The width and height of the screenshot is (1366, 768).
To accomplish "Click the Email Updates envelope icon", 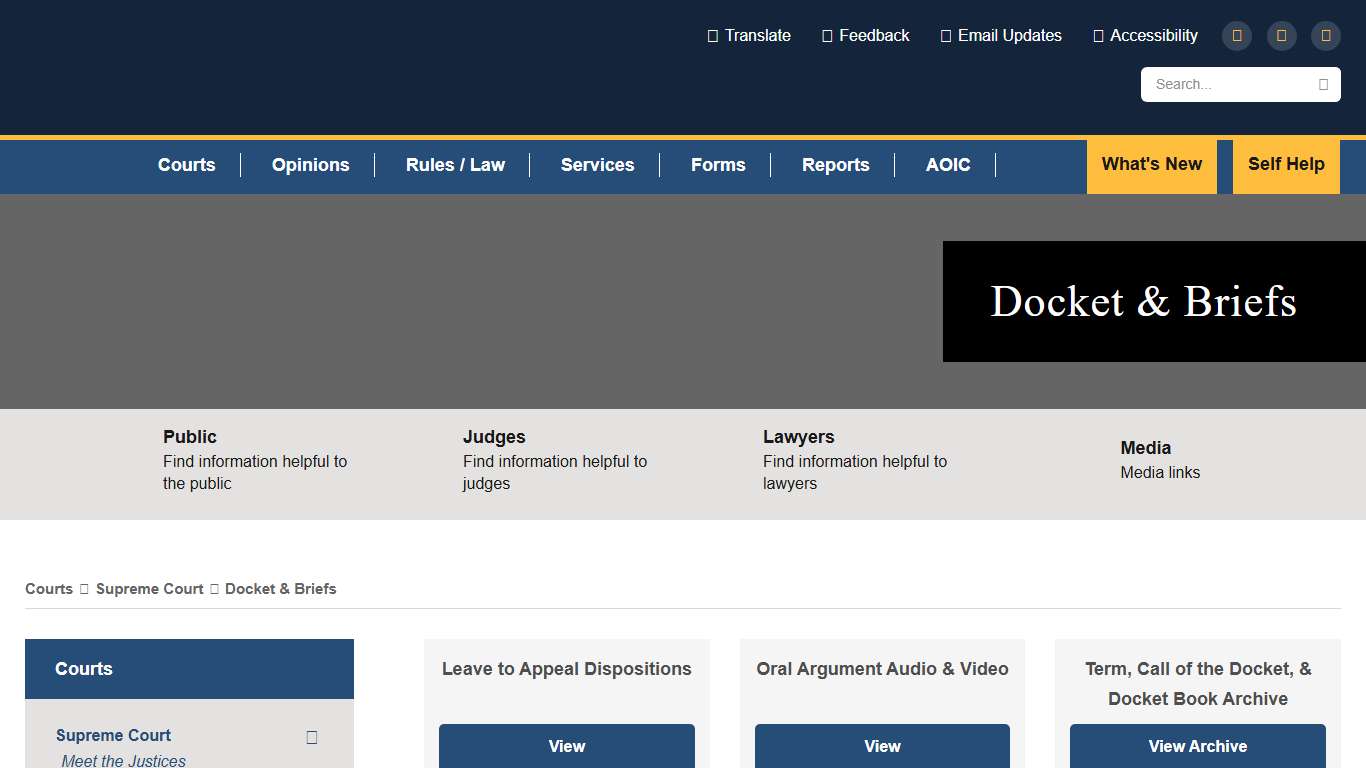I will (x=946, y=35).
